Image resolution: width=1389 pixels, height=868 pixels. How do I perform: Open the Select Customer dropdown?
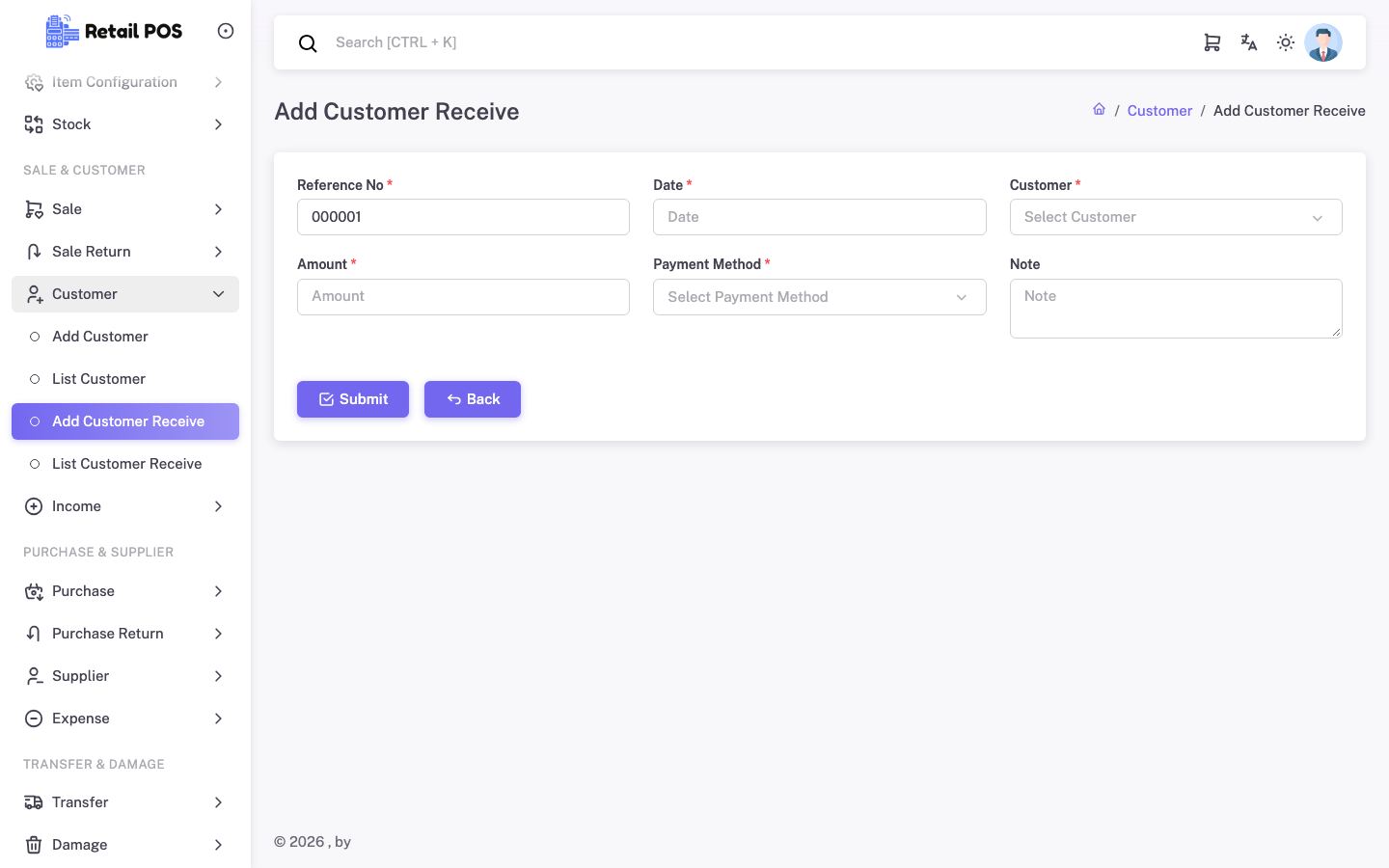click(1176, 217)
